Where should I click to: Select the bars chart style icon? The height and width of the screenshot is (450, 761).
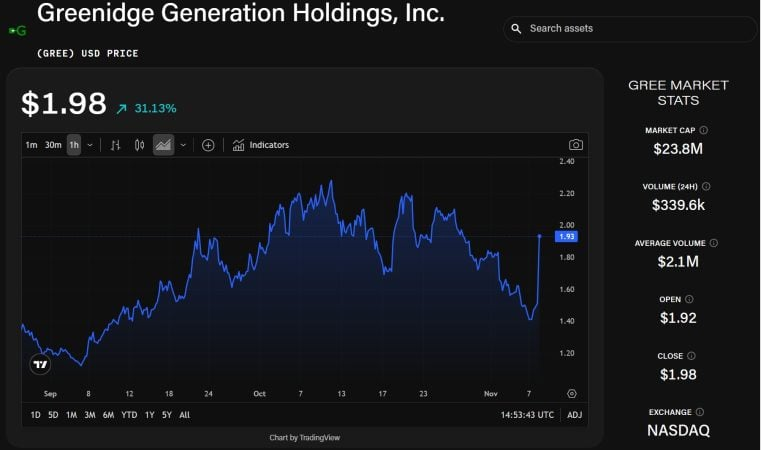point(115,145)
